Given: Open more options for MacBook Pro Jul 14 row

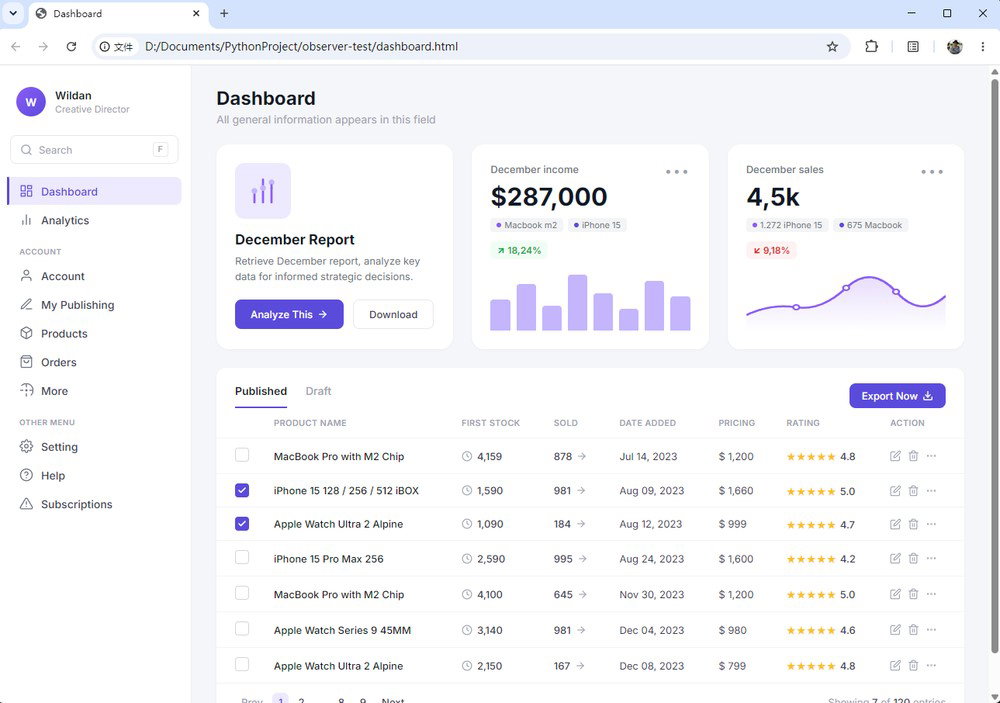Looking at the screenshot, I should 932,456.
